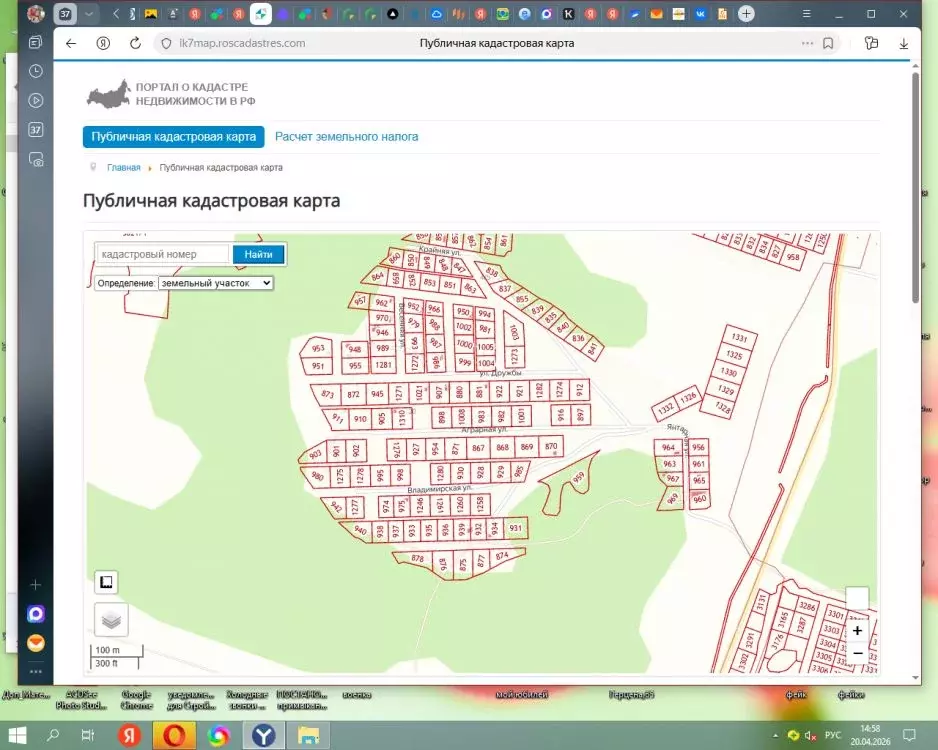Open new browser tab with plus button

pos(746,14)
